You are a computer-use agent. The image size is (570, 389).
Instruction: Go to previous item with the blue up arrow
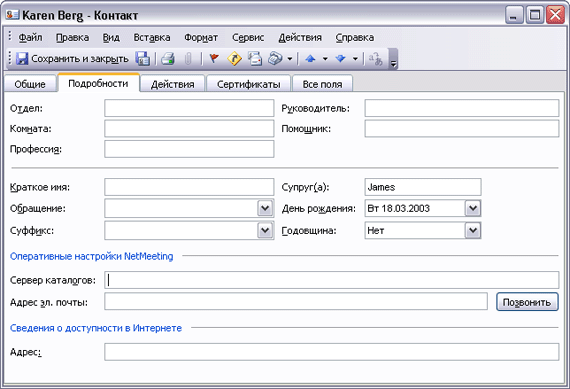[310, 59]
